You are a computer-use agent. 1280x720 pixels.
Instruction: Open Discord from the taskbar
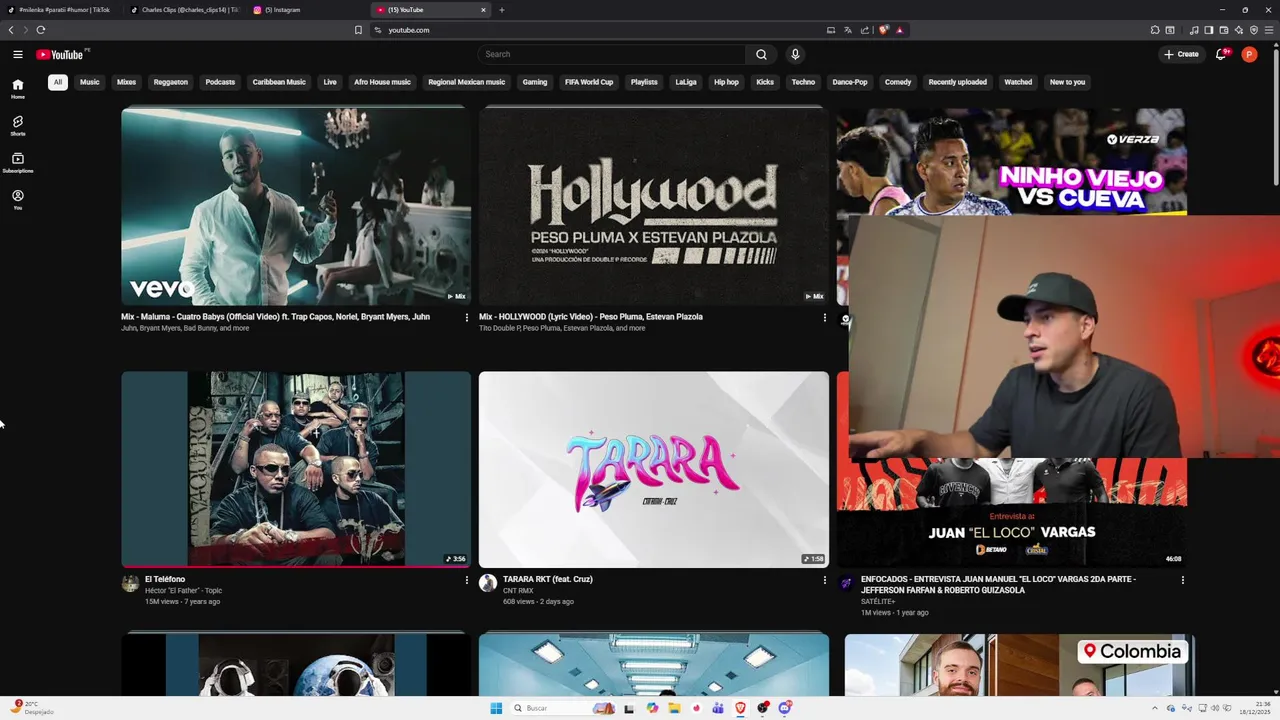[x=785, y=708]
